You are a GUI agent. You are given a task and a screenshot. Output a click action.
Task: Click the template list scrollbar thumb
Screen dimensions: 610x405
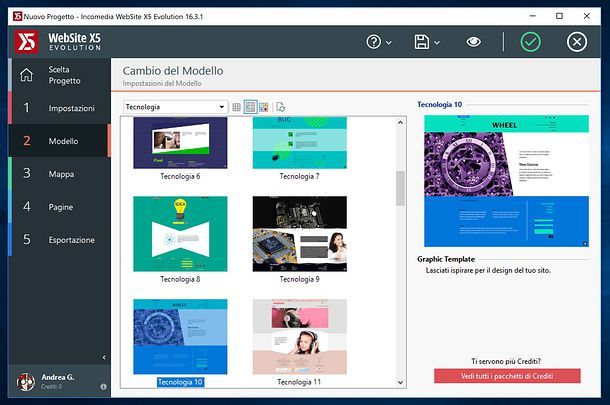tap(400, 188)
